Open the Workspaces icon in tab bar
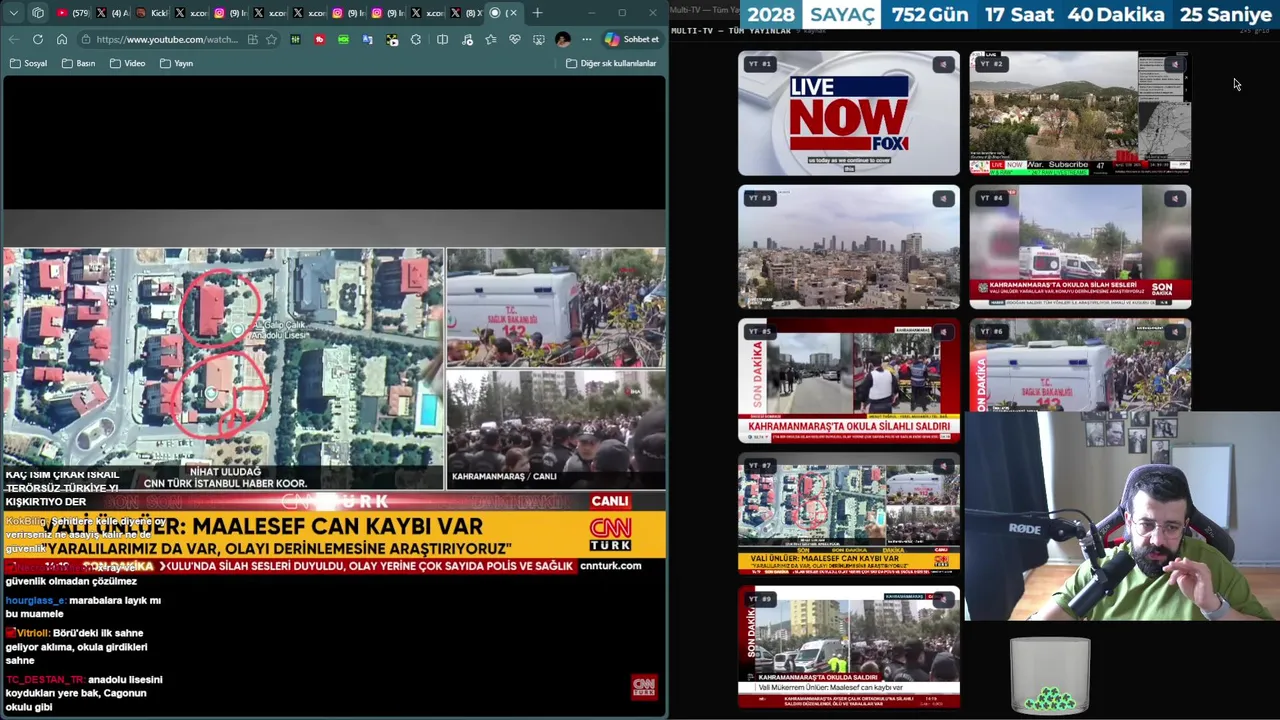 (x=38, y=13)
